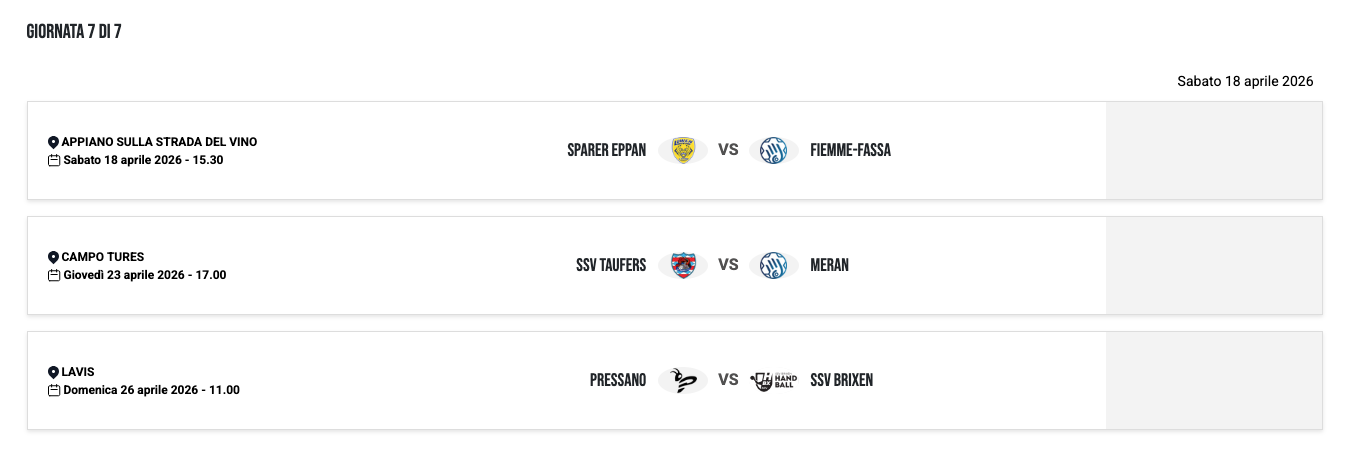Click the Pressano team logo
Viewport: 1354px width, 465px height.
(683, 380)
